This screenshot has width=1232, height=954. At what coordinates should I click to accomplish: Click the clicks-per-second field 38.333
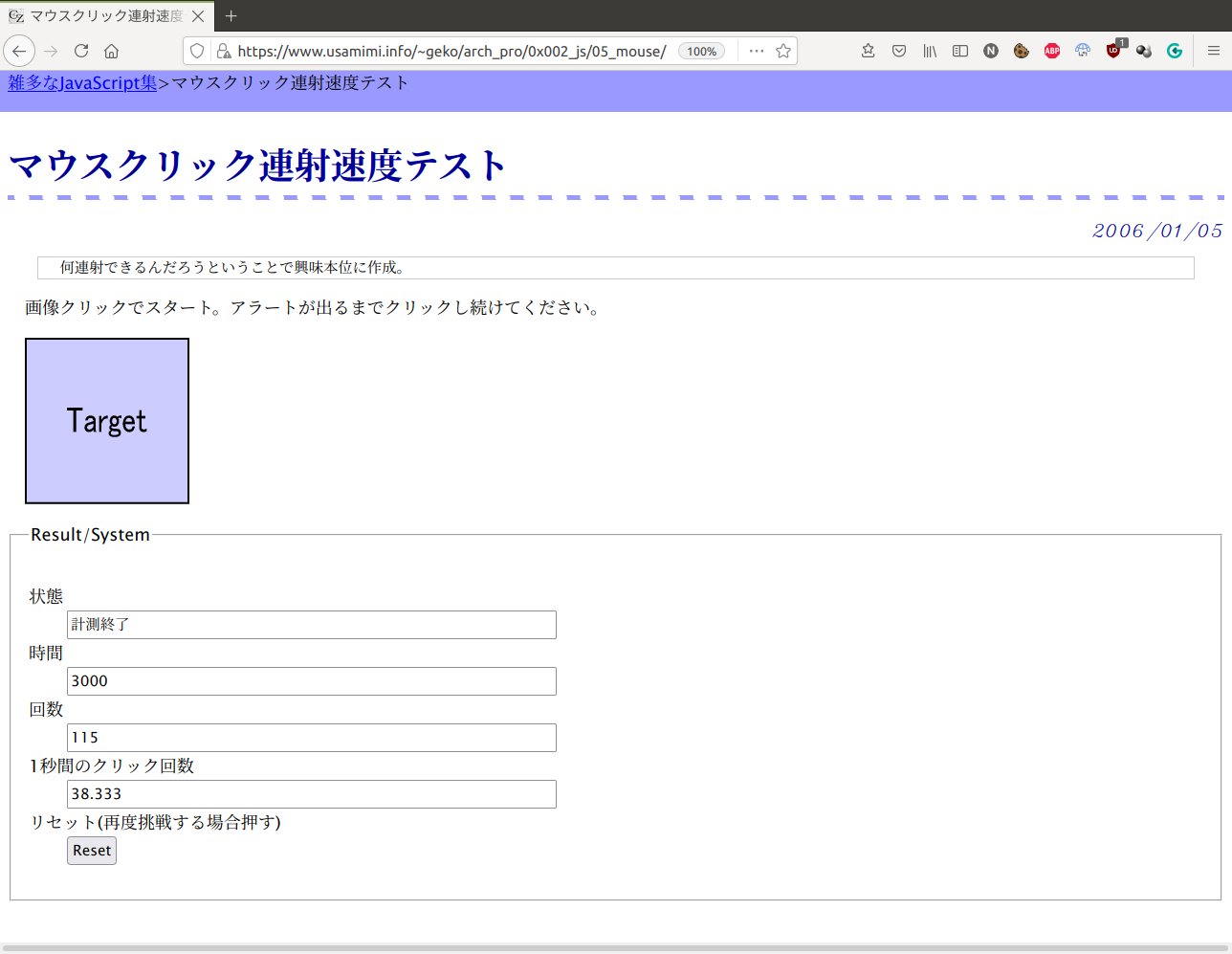312,794
